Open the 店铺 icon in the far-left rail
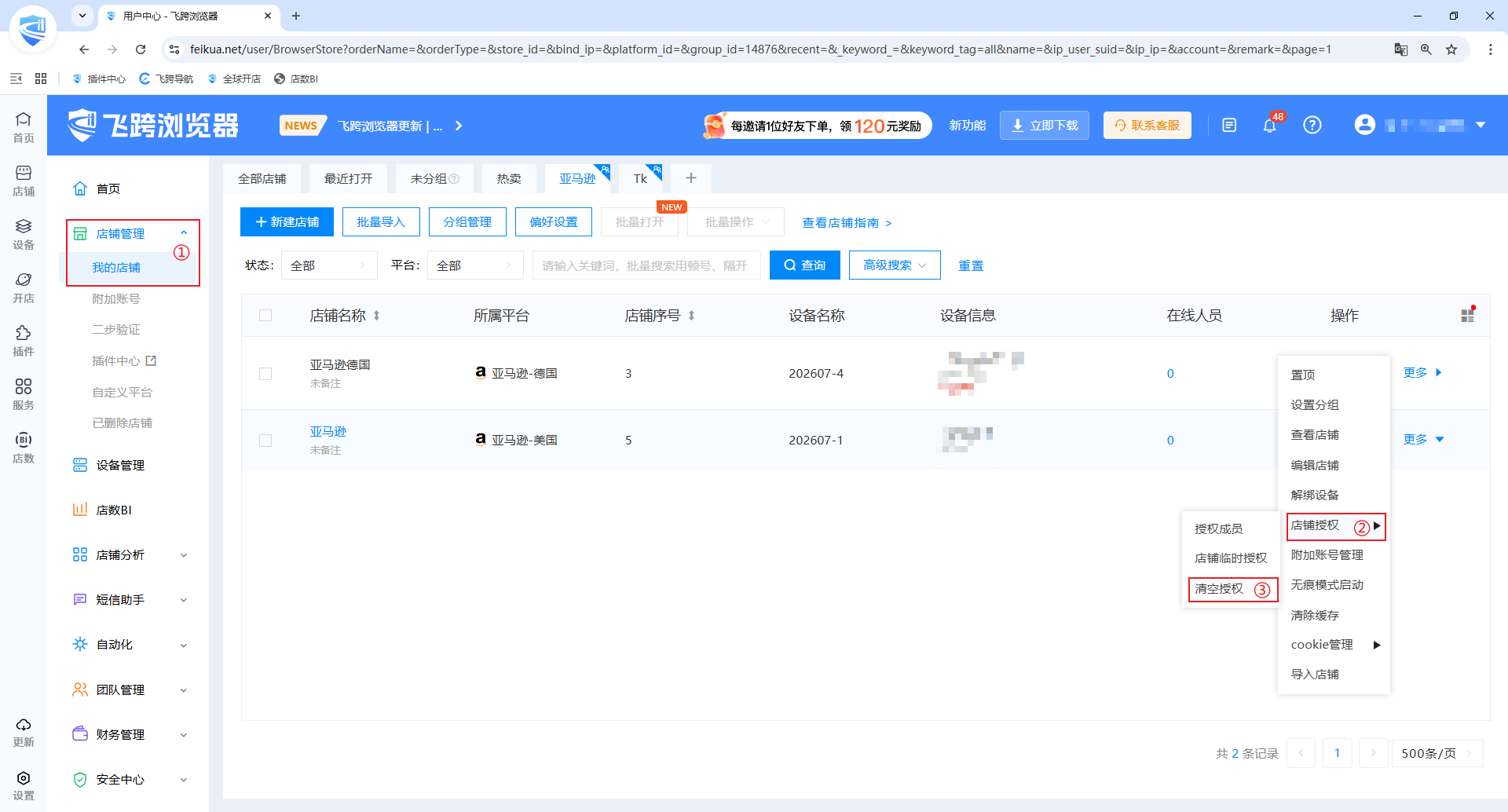This screenshot has width=1508, height=812. click(24, 181)
